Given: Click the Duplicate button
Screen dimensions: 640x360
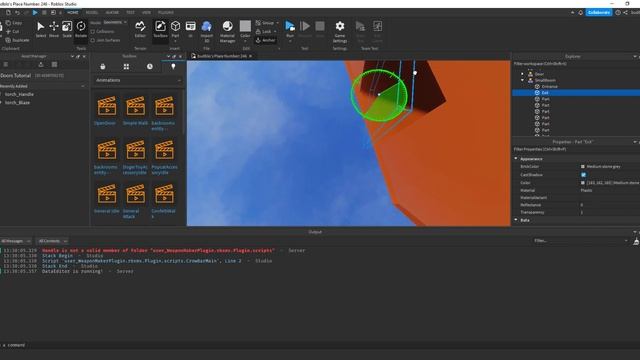Looking at the screenshot, I should pyautogui.click(x=17, y=40).
